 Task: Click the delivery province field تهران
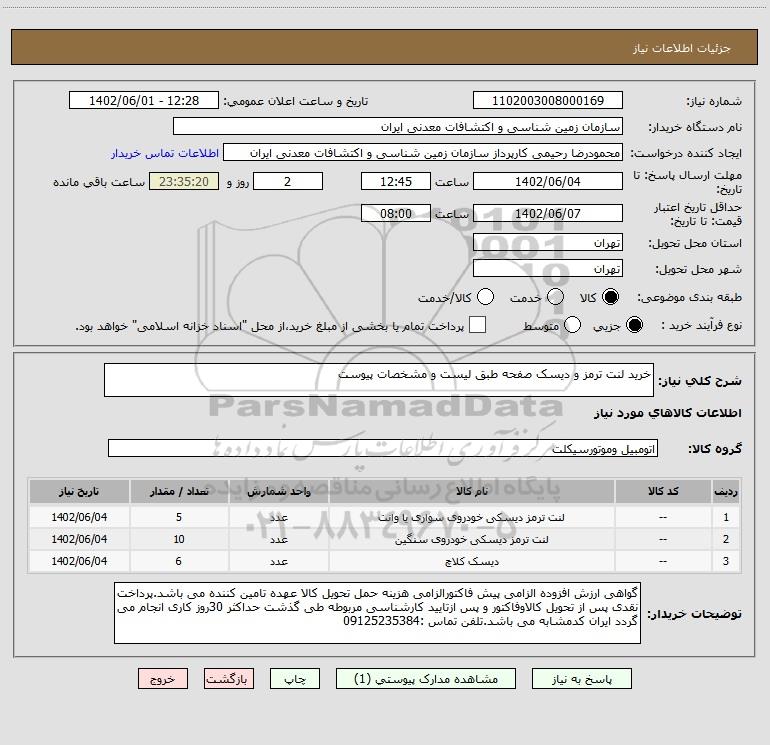tap(548, 243)
